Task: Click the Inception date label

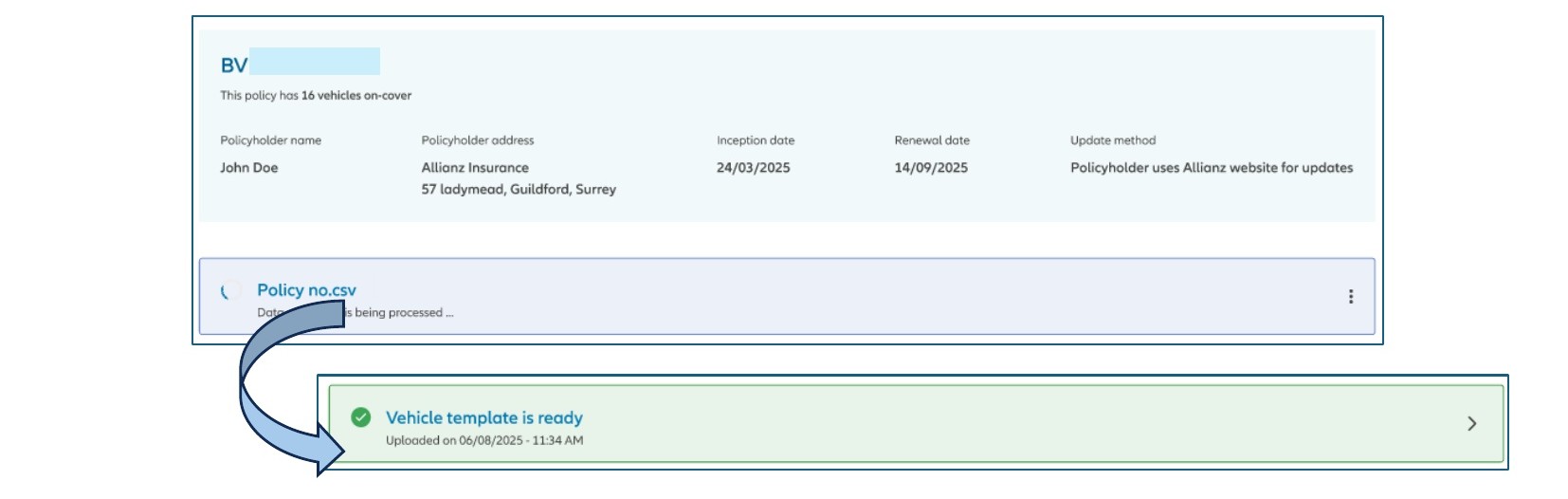Action: coord(756,140)
